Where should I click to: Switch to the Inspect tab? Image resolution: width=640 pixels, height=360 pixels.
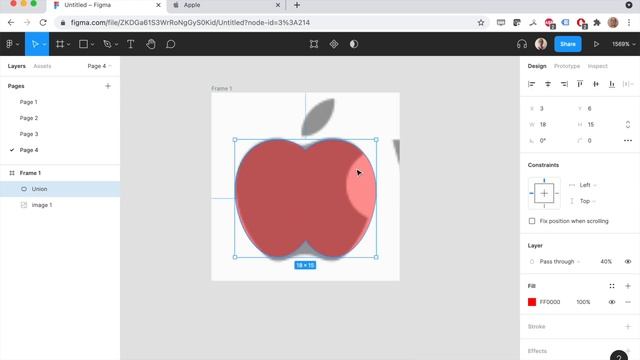598,66
